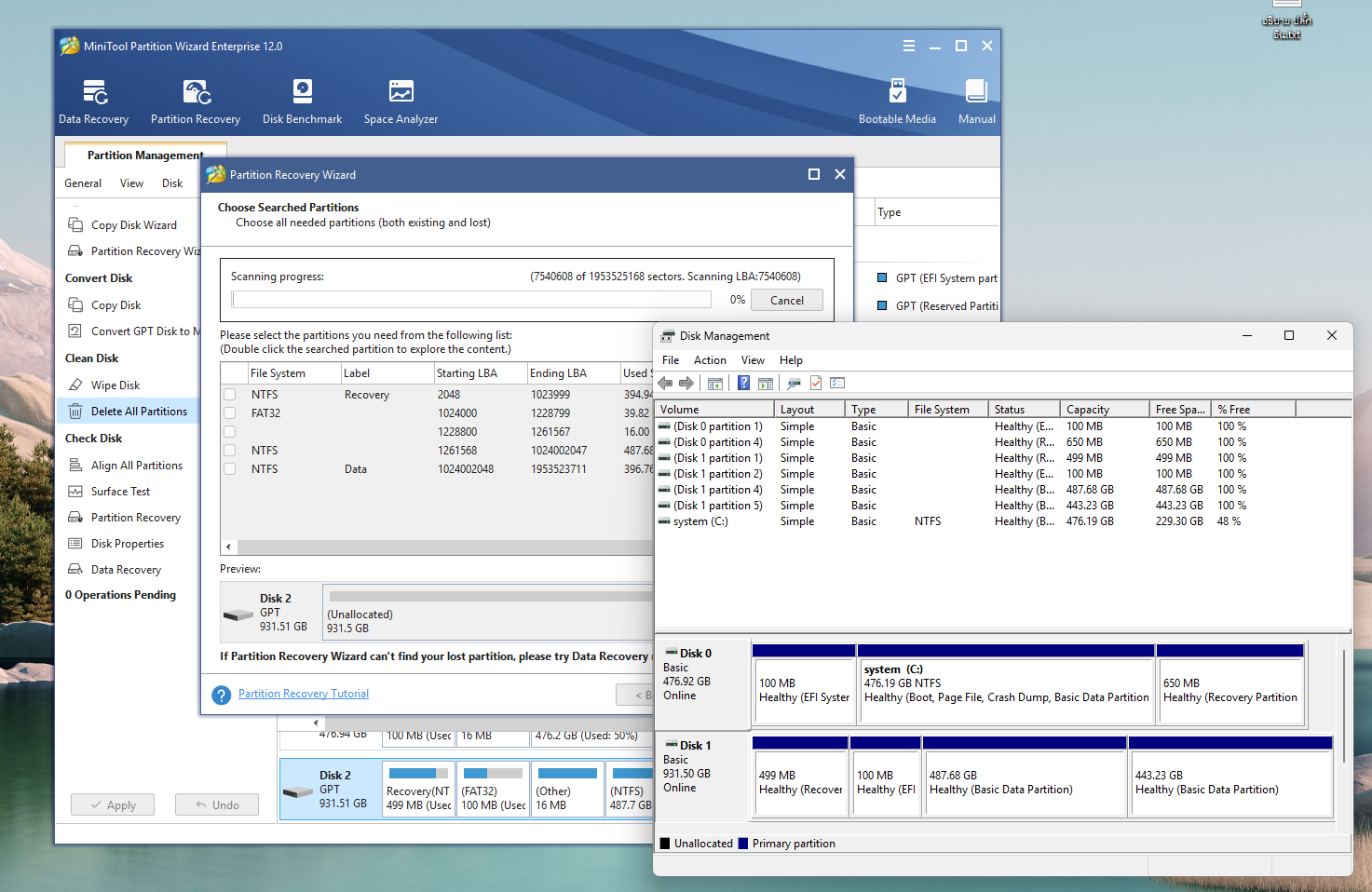Viewport: 1372px width, 892px height.
Task: Select the 487.68 GB partition block on Disk 1
Action: click(x=1025, y=777)
